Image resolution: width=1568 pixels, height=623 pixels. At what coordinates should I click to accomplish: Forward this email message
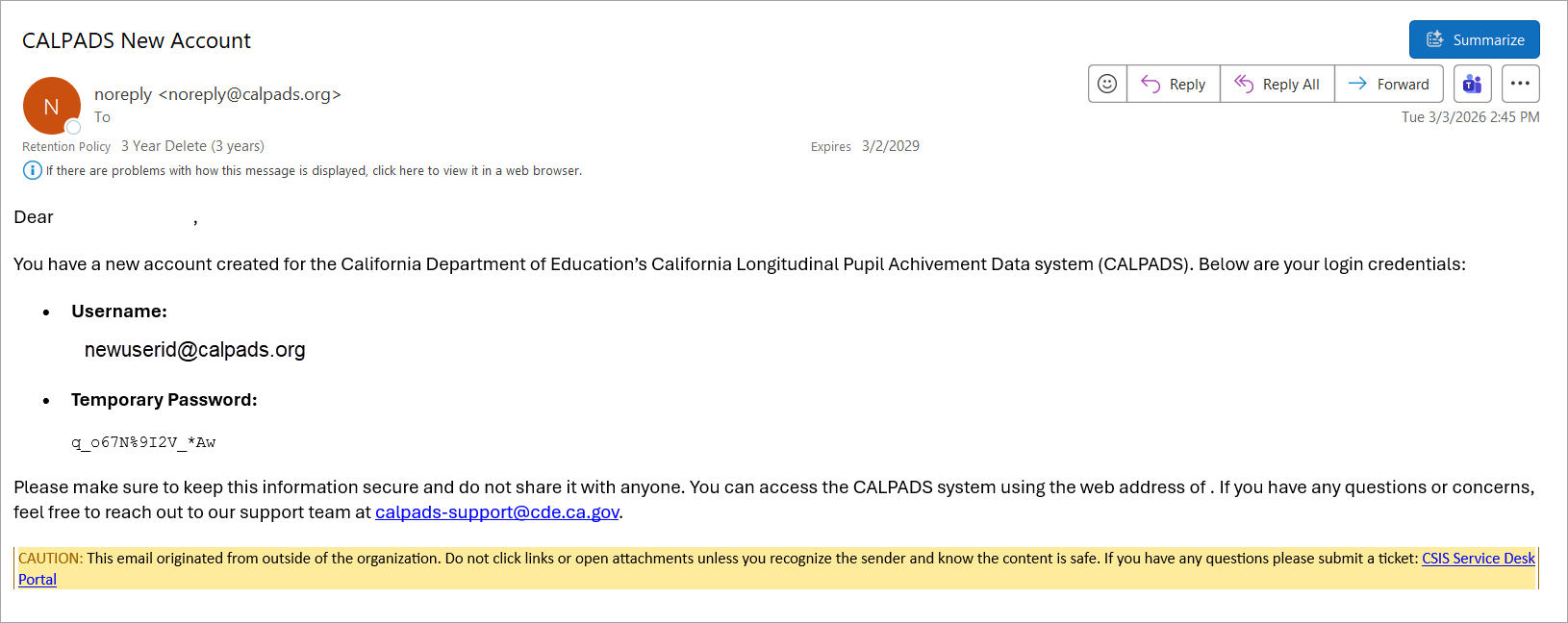[x=1389, y=84]
